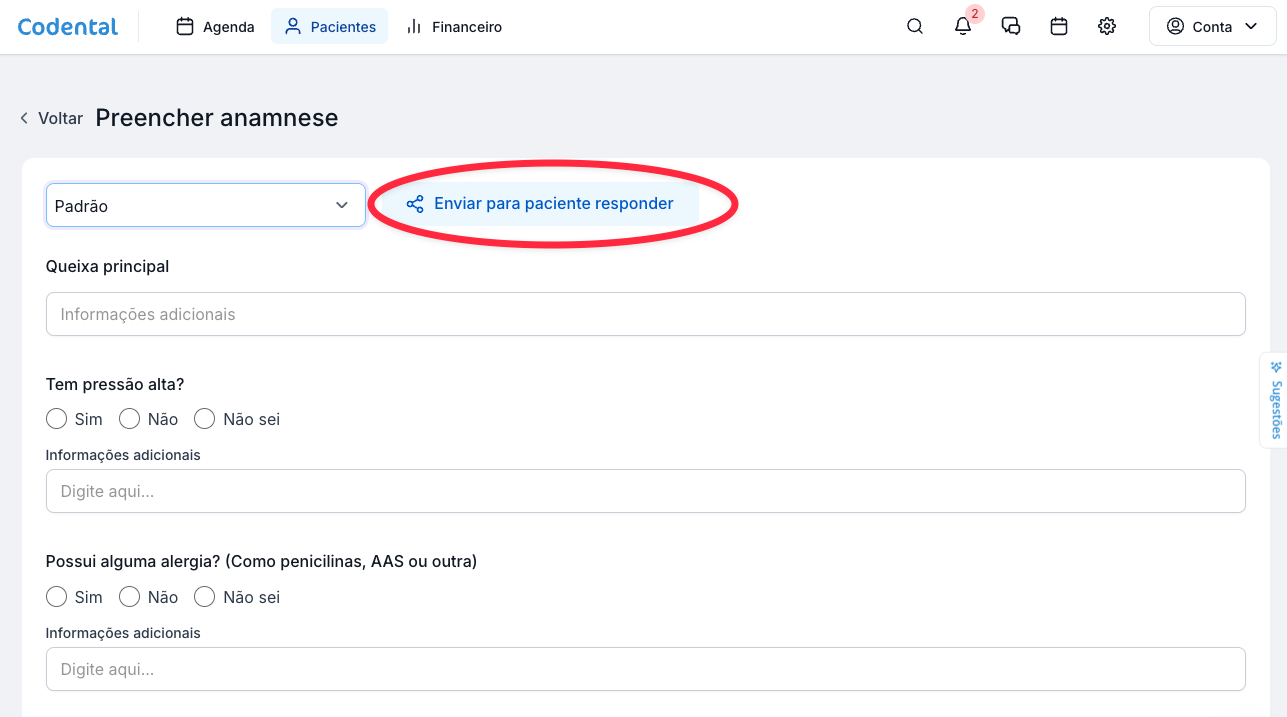1287x717 pixels.
Task: Open the chat messages icon
Action: 1010,27
